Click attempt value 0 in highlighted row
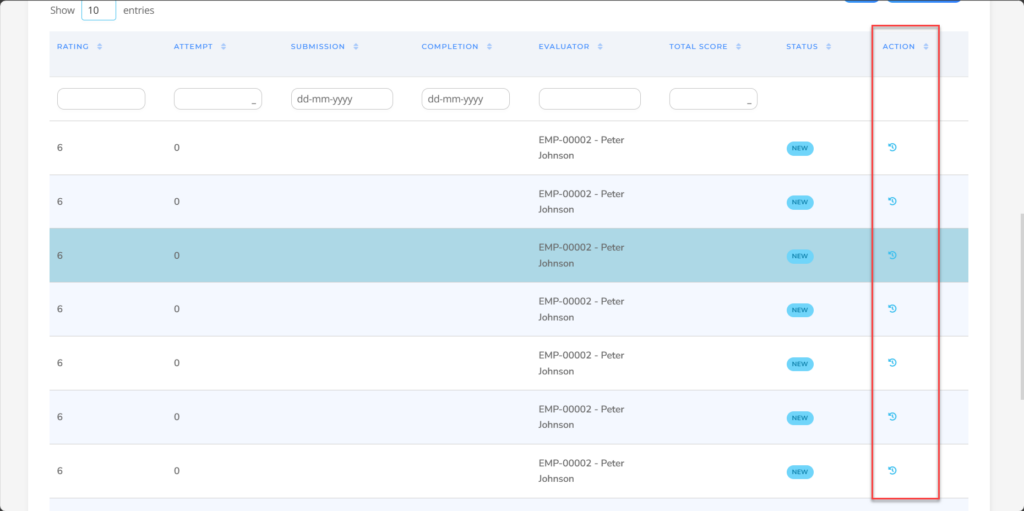Screen dimensions: 1024x511 [176, 256]
